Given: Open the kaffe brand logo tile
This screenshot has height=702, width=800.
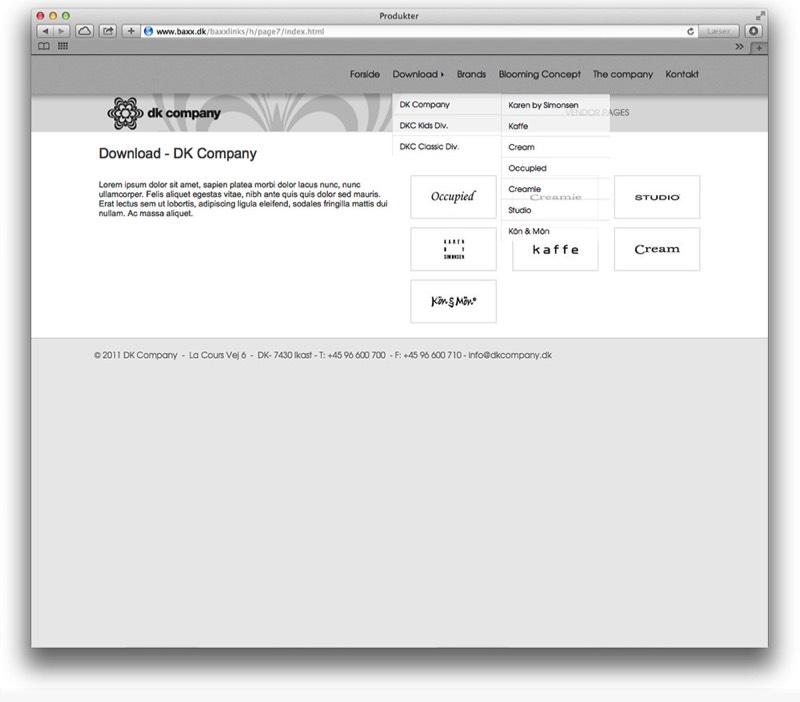Looking at the screenshot, I should (x=555, y=250).
